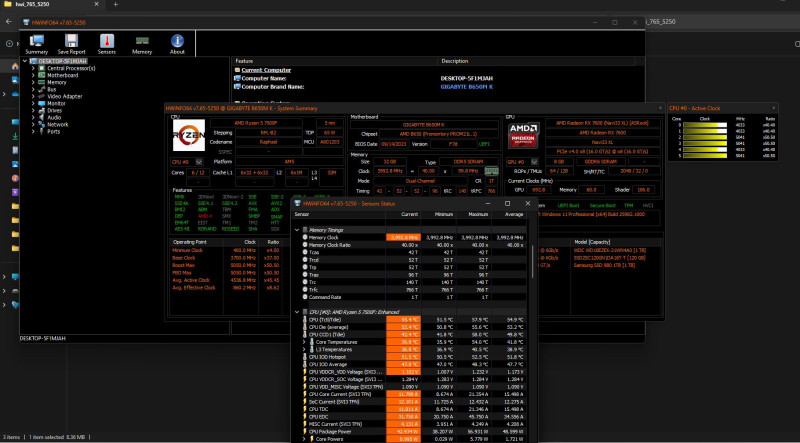Viewport: 800px width, 443px height.
Task: Select the Audio item in hardware tree
Action: (x=54, y=117)
